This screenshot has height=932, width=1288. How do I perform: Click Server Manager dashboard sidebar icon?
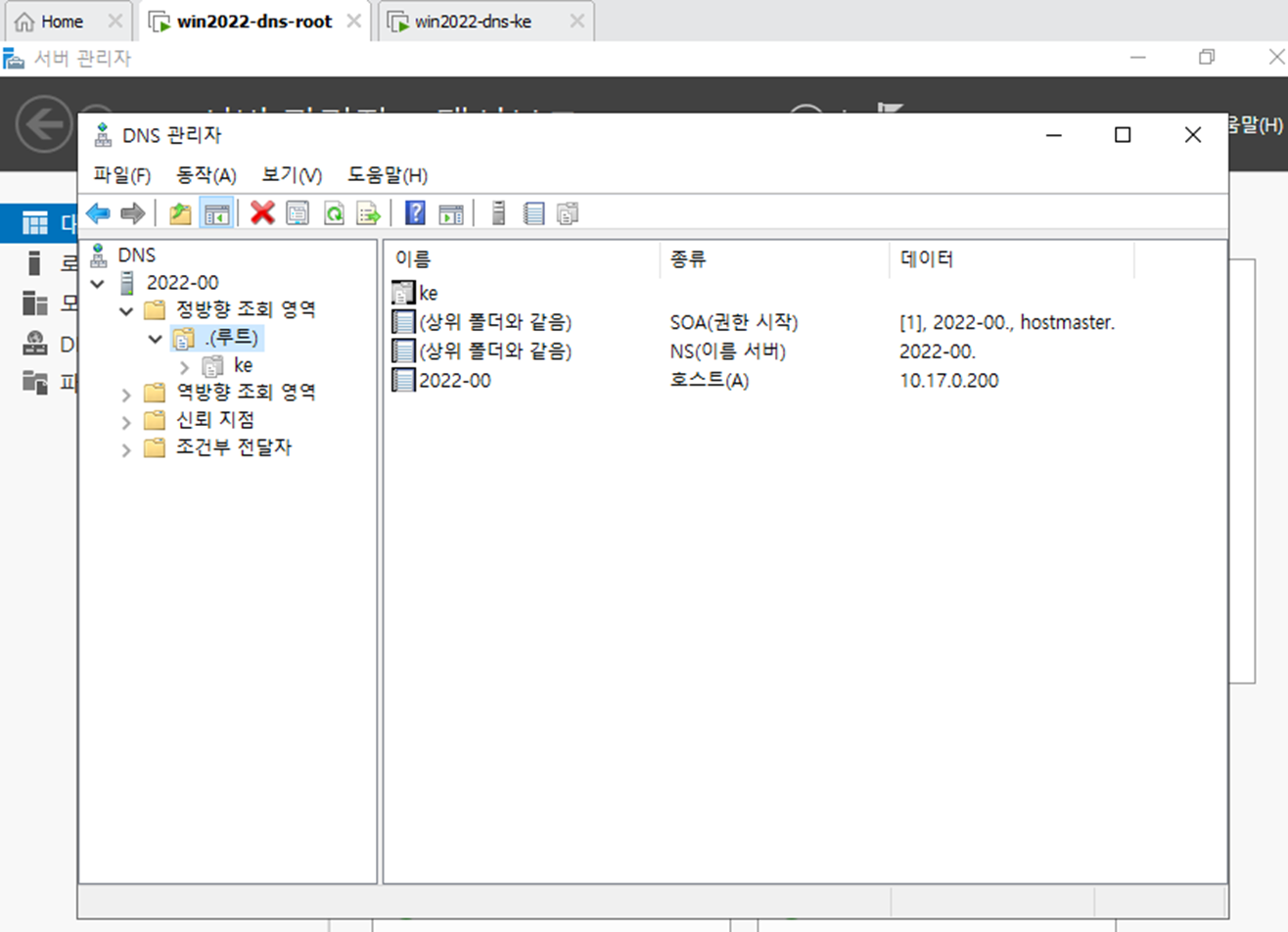(x=35, y=223)
